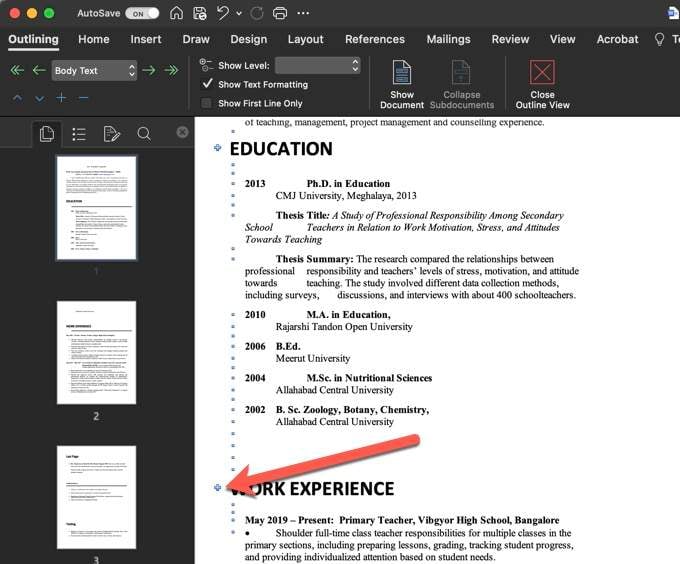Enable Show First Line Only

pyautogui.click(x=207, y=103)
